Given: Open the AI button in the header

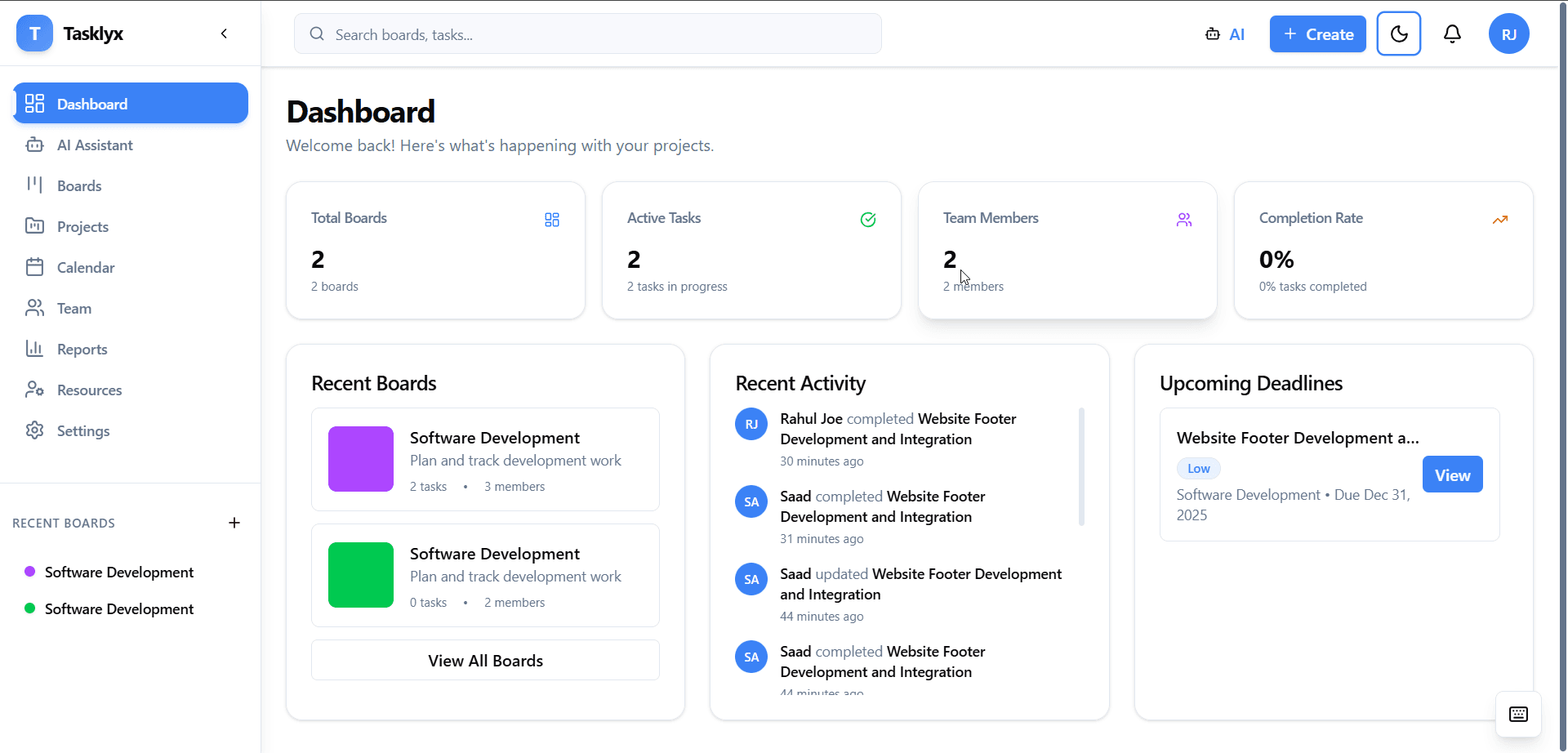Looking at the screenshot, I should coord(1225,34).
